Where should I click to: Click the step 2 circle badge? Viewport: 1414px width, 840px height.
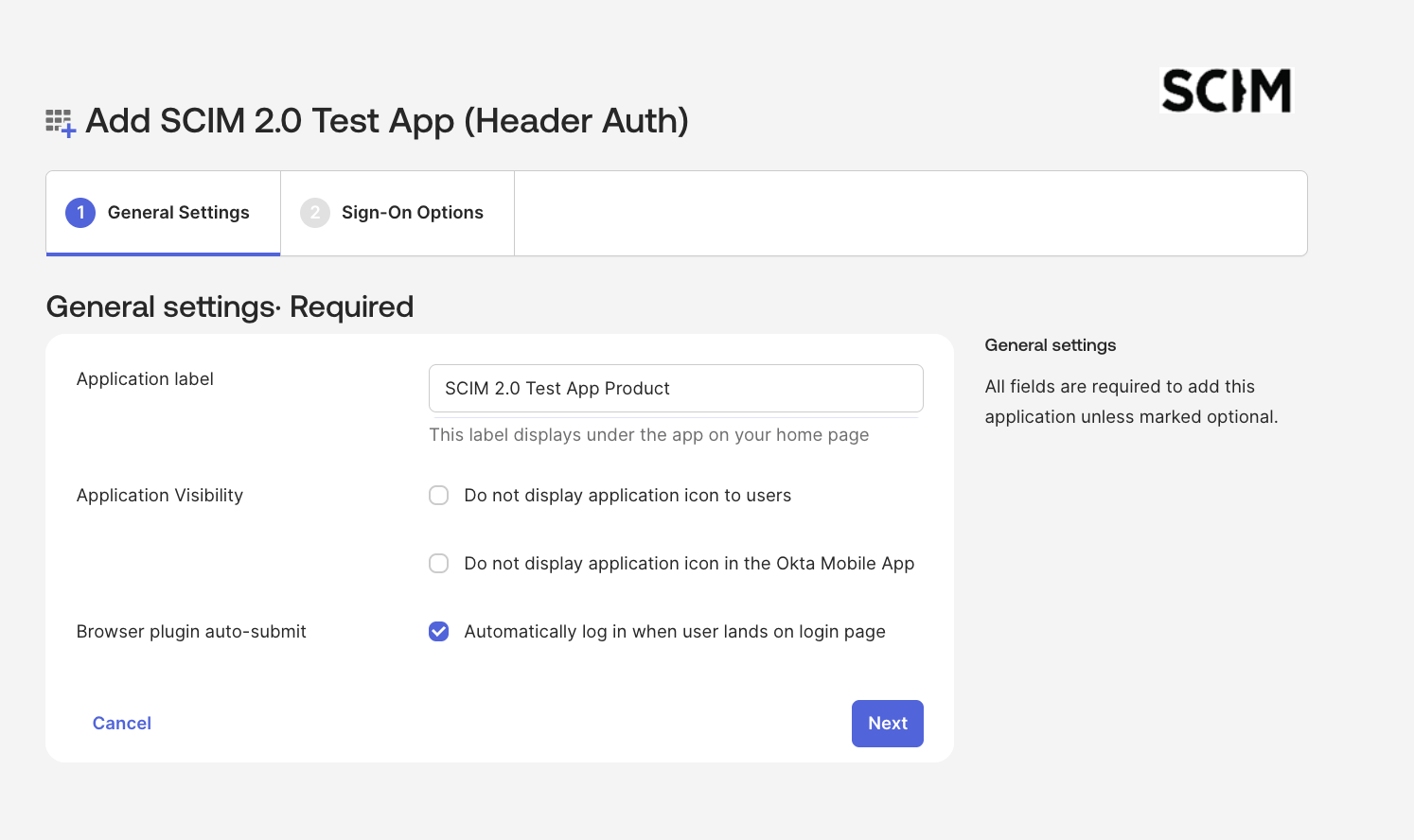tap(315, 213)
